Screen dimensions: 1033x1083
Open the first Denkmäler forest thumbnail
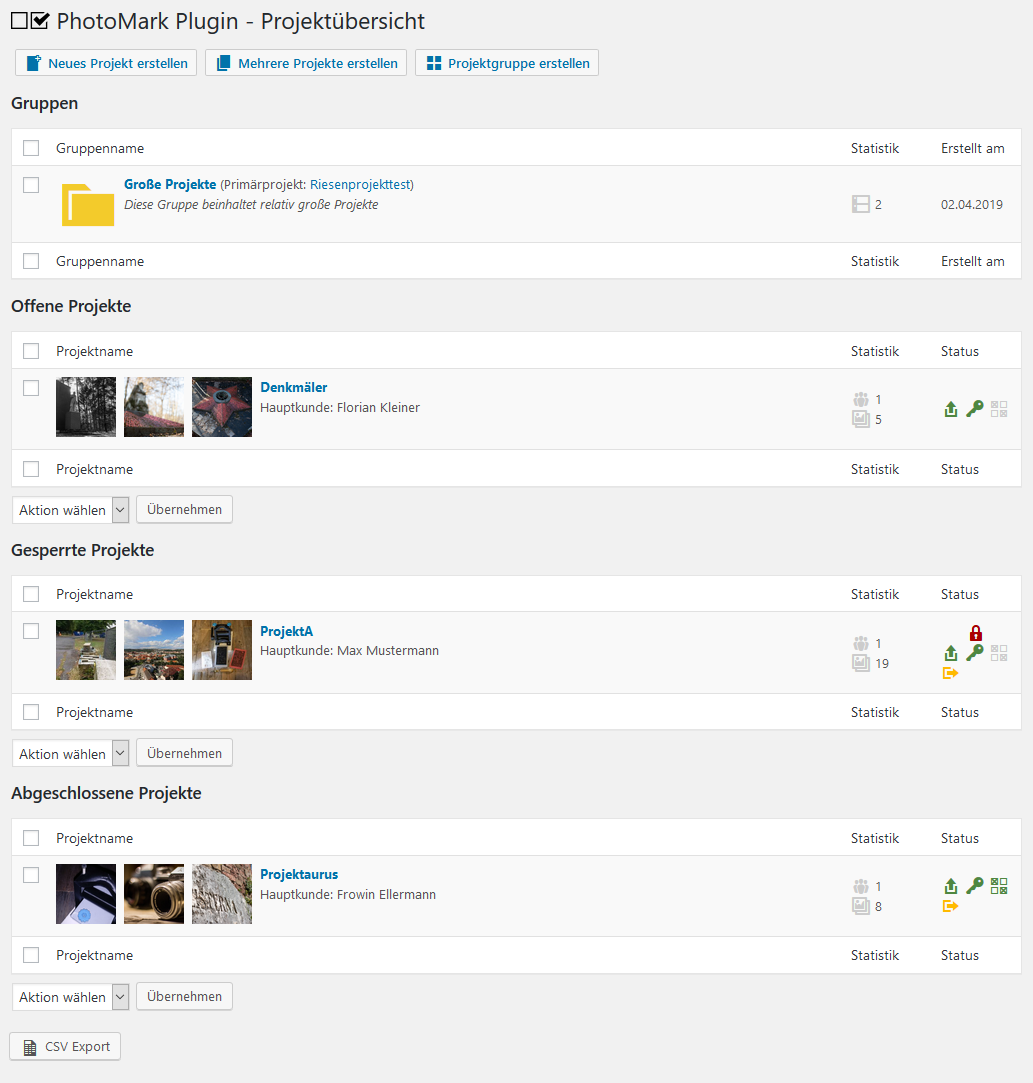click(x=86, y=407)
